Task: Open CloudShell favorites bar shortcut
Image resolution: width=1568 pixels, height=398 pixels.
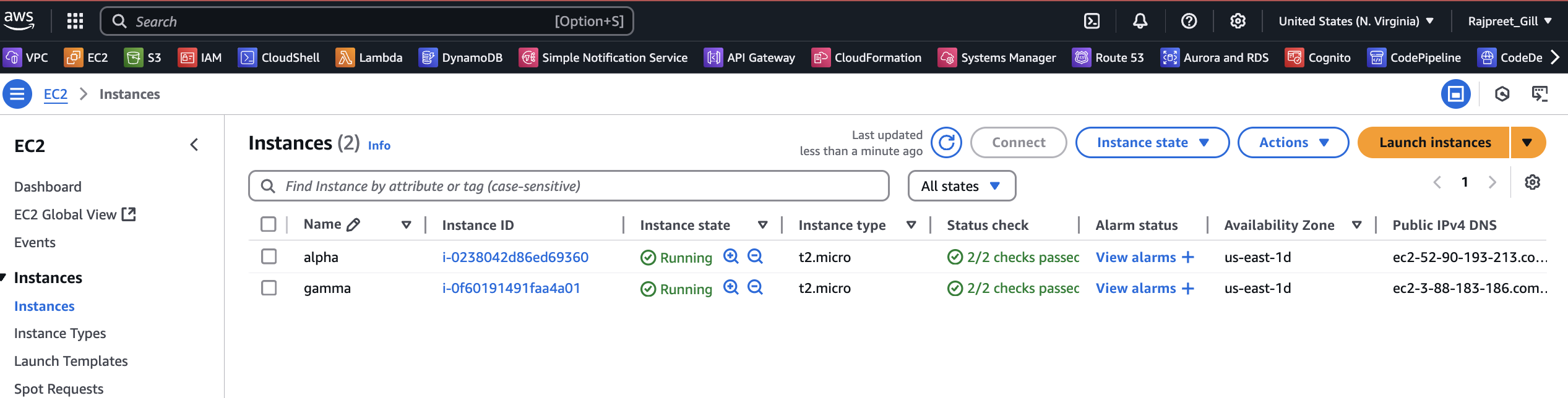Action: pos(279,57)
